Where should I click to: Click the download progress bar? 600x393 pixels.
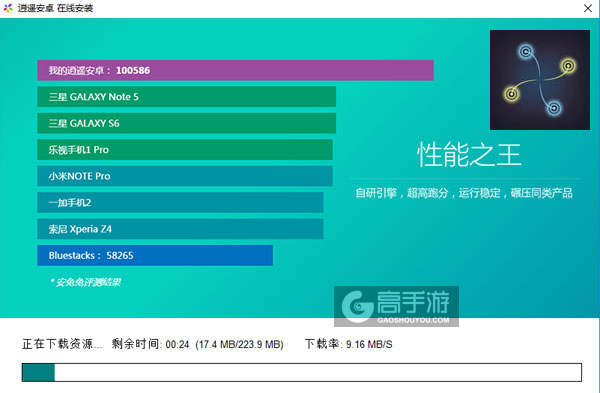pos(302,372)
